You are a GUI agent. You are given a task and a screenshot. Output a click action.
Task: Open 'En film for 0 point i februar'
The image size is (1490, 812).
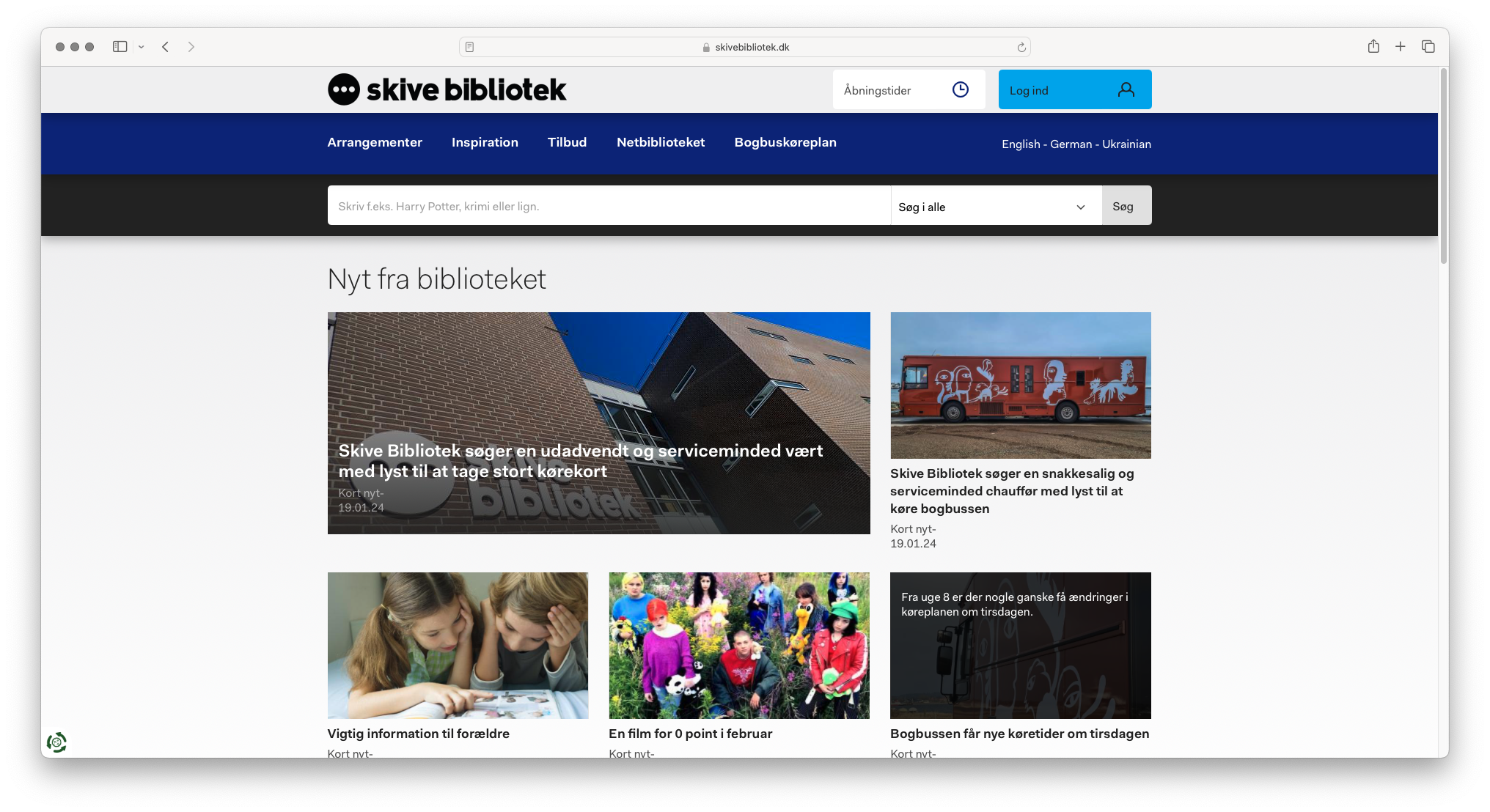(690, 734)
